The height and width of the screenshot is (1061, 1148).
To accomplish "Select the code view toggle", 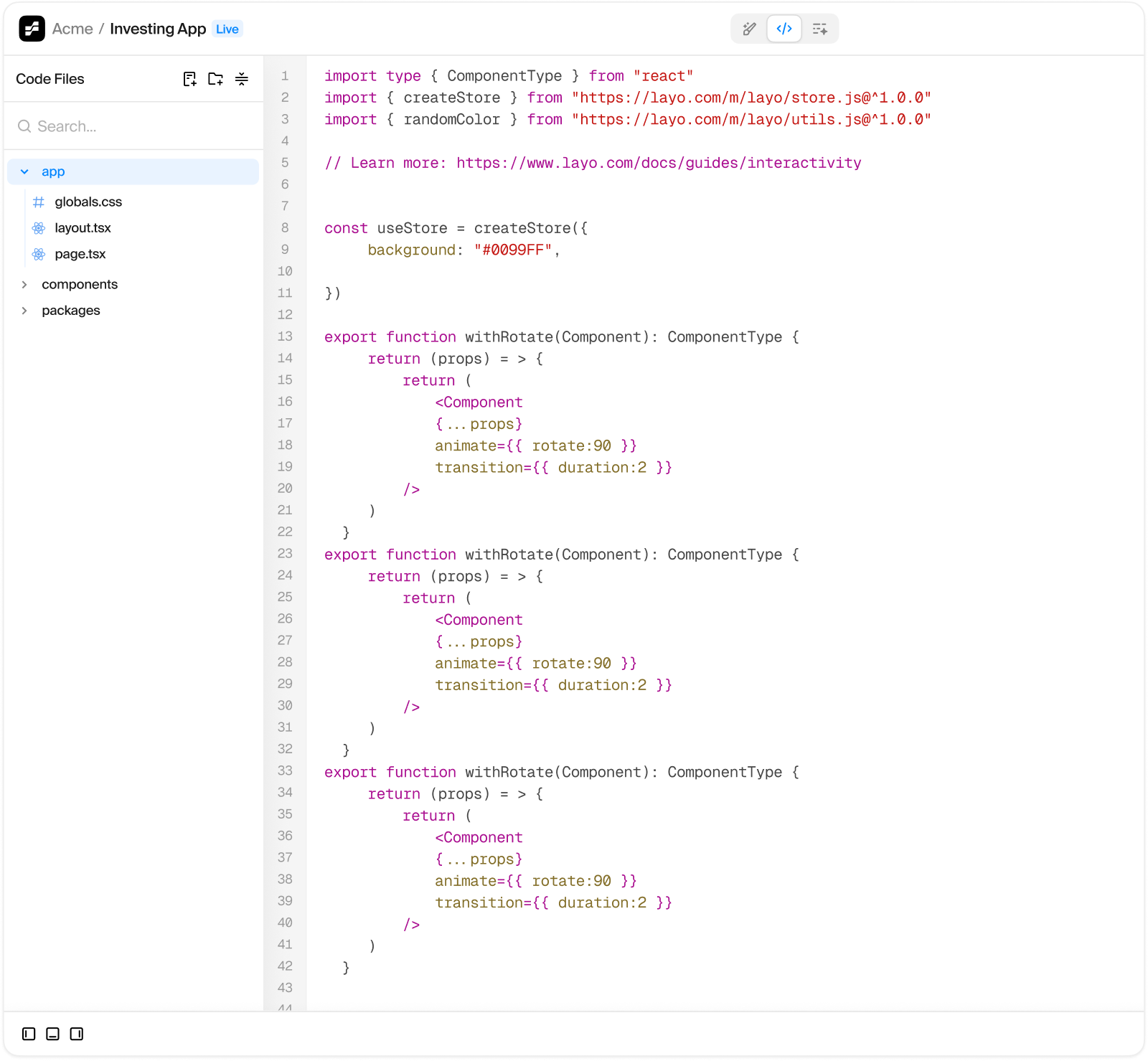I will pos(784,29).
